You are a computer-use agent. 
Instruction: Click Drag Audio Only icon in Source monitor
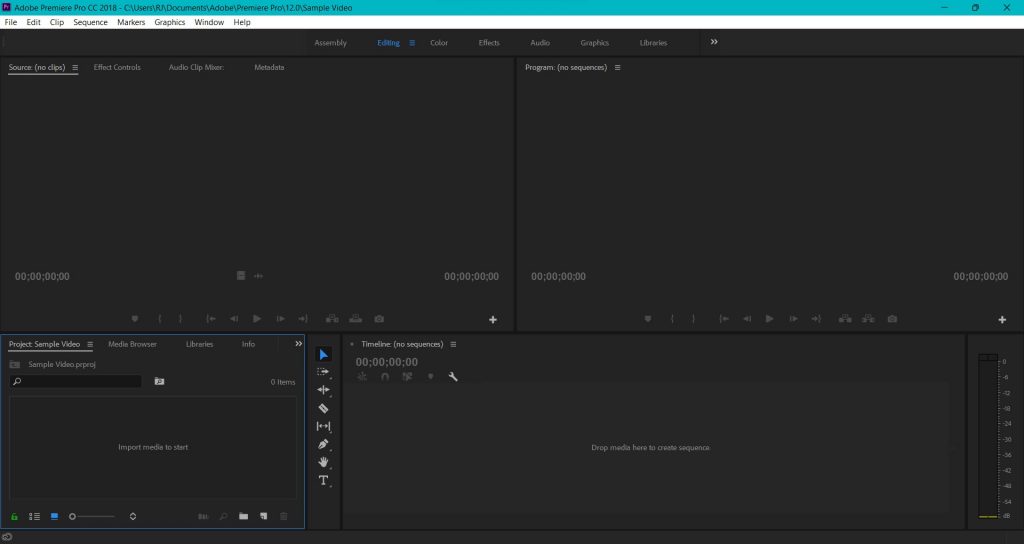[259, 276]
